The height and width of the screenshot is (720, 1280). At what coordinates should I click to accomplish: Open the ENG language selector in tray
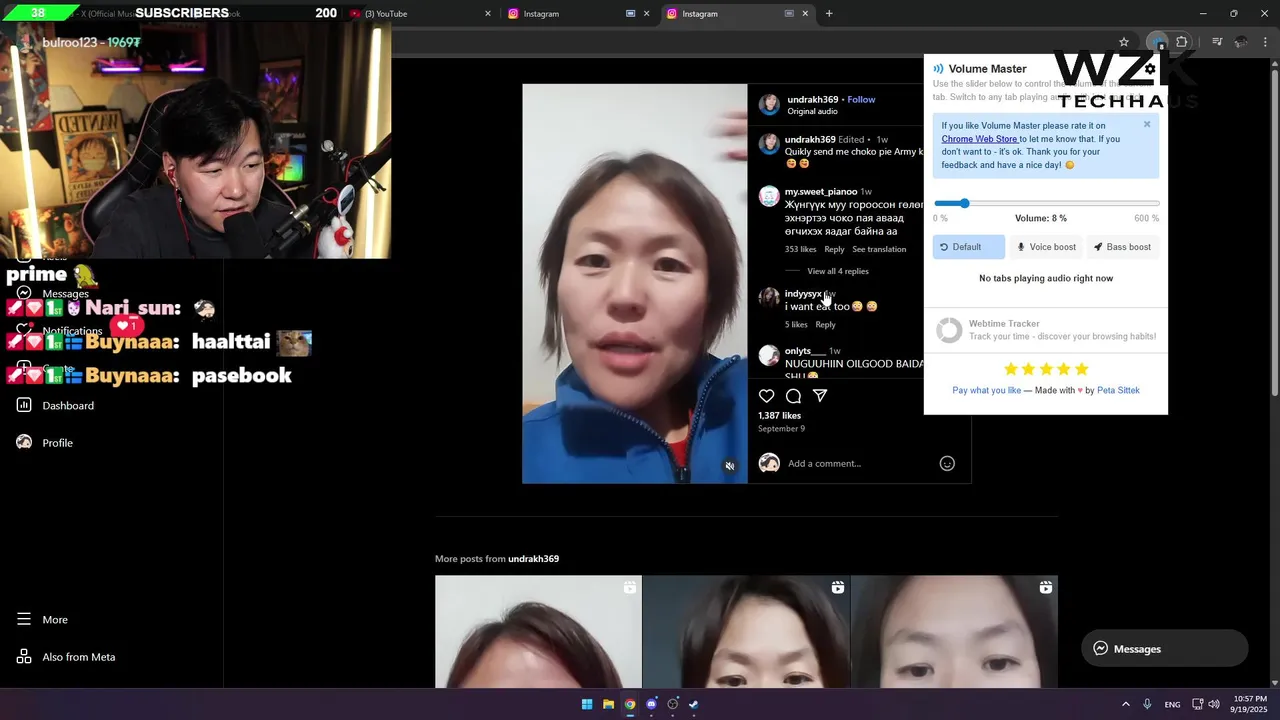[1172, 704]
